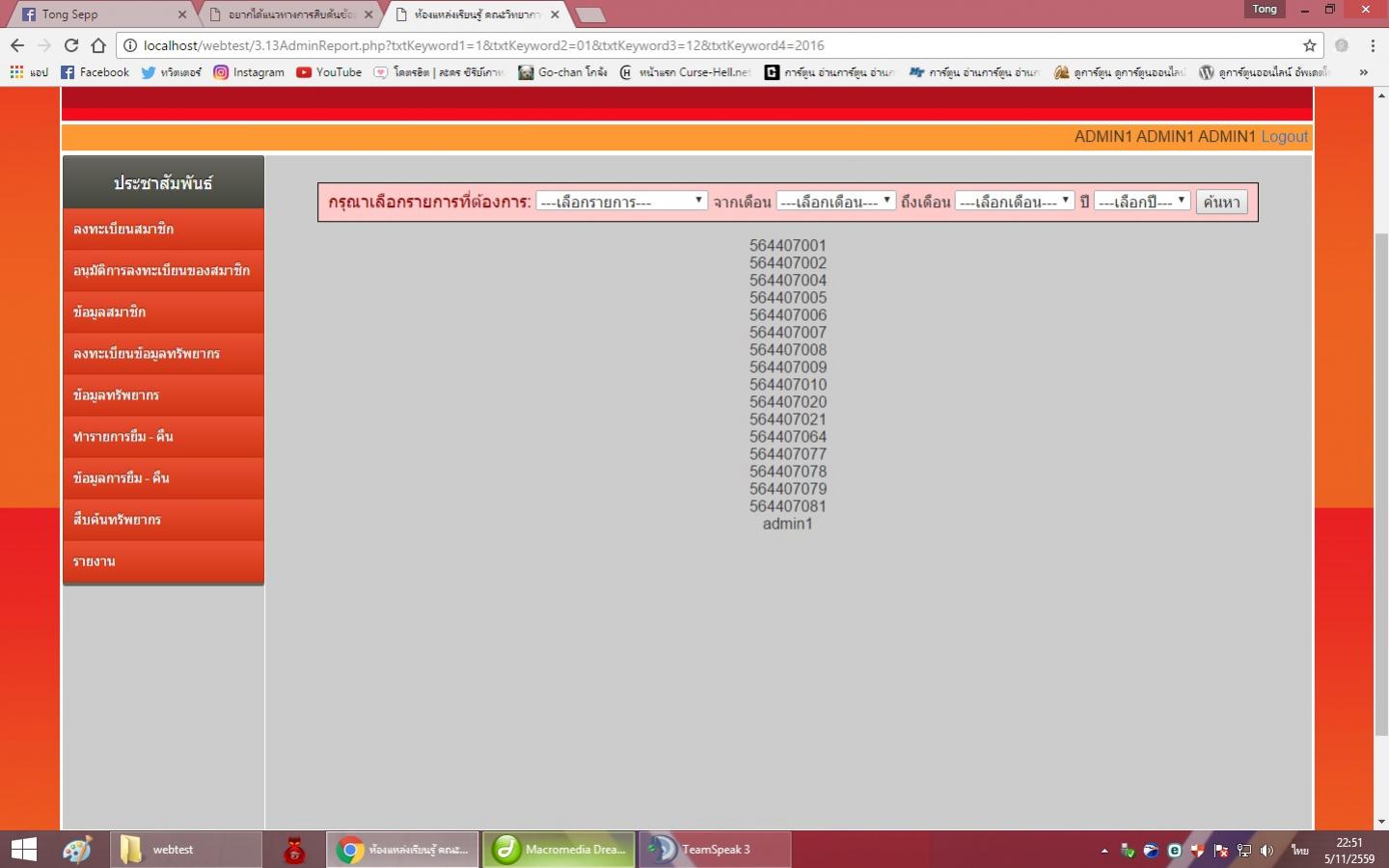The width and height of the screenshot is (1389, 868).
Task: Open the Twitter bookmark
Action: pyautogui.click(x=171, y=72)
